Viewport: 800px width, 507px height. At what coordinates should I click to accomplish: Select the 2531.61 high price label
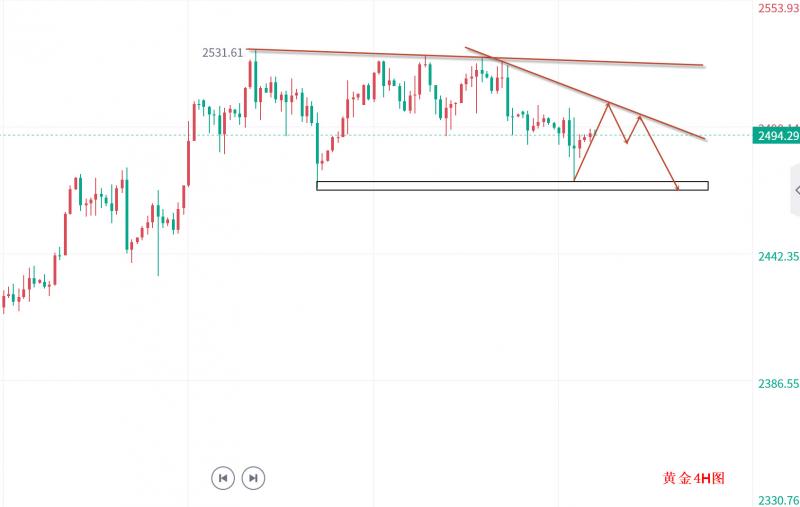click(222, 53)
